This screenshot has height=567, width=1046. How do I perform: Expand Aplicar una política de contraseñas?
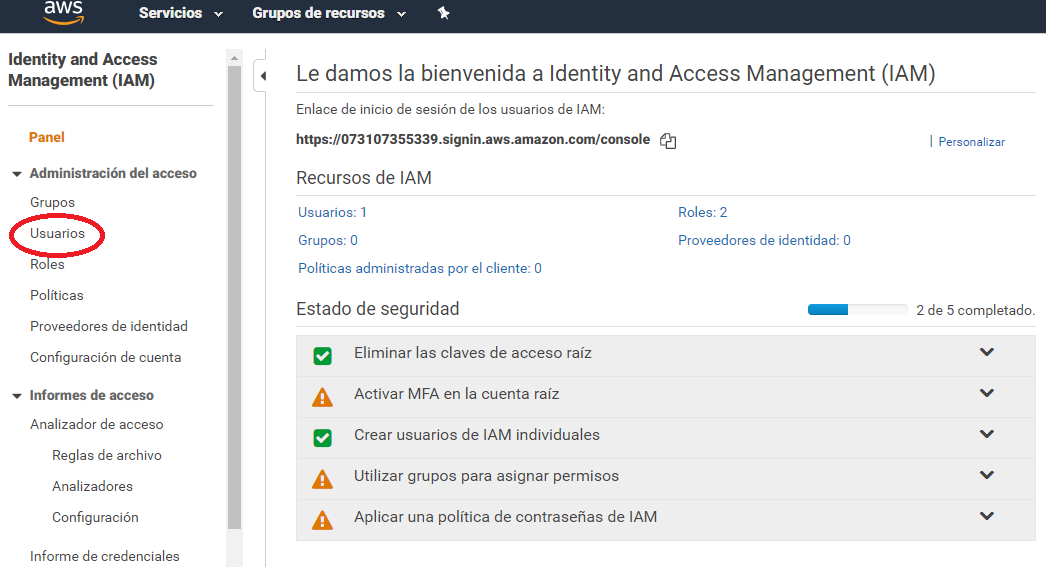click(987, 516)
